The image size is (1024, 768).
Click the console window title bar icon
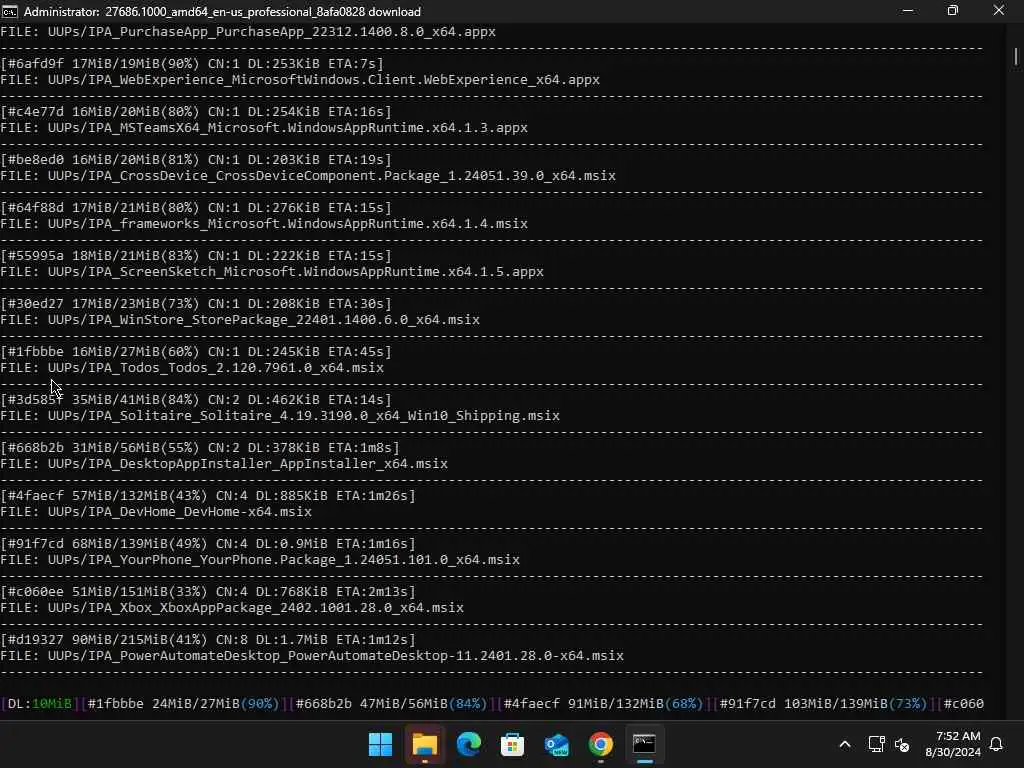10,11
